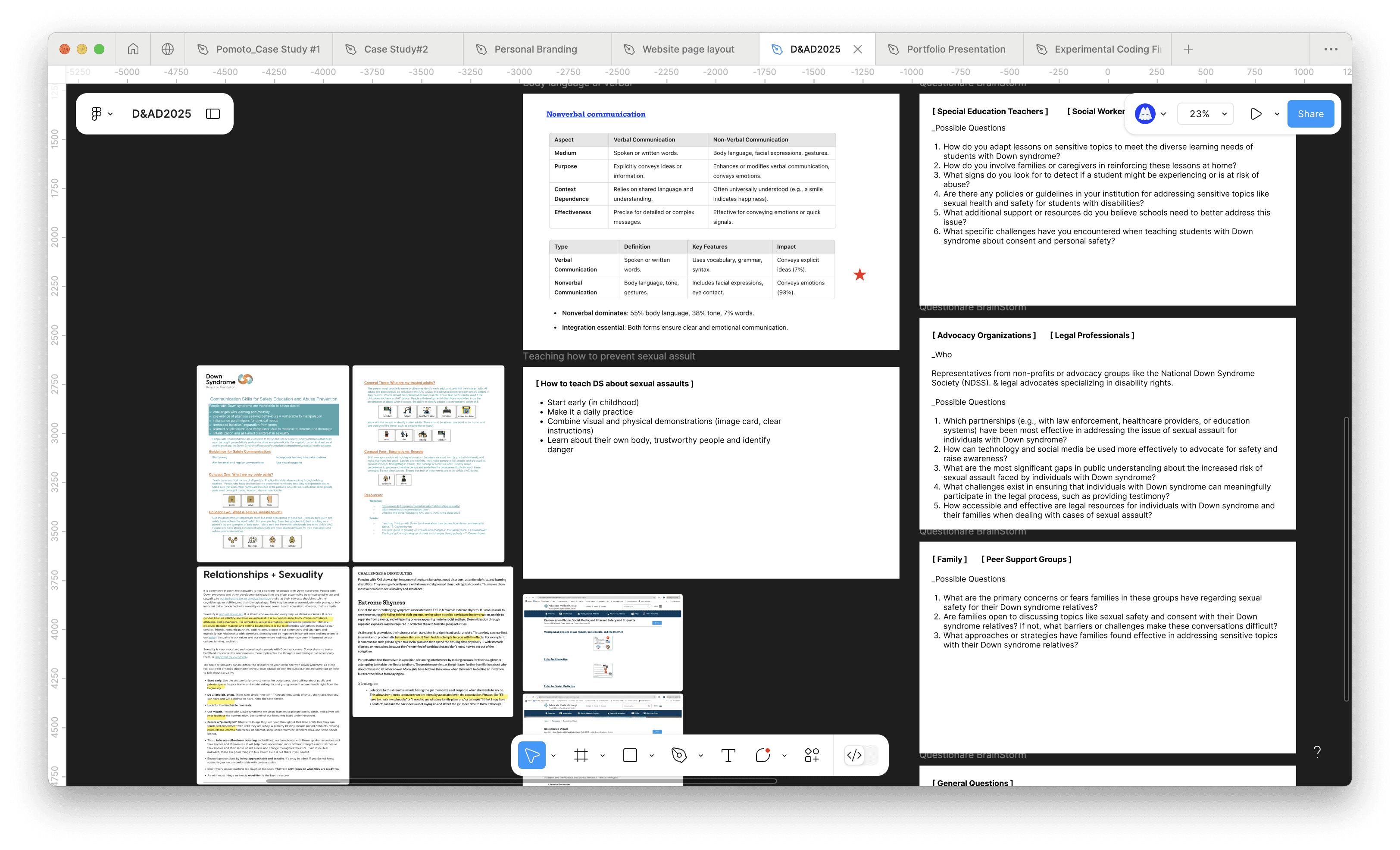Open the Nonverbal communication link
The image size is (1400, 850).
point(595,114)
